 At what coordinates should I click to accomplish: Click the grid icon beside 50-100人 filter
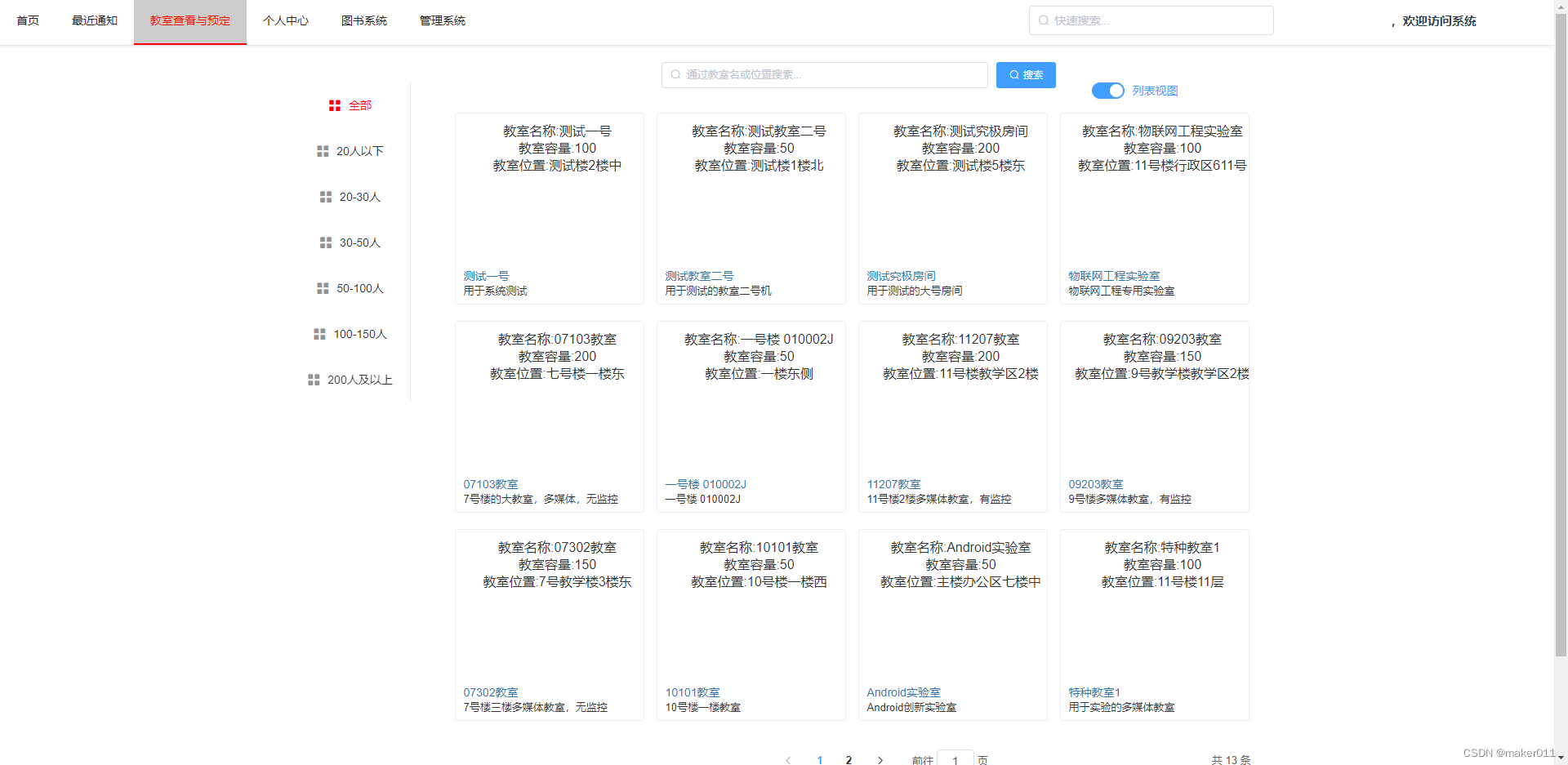click(322, 287)
